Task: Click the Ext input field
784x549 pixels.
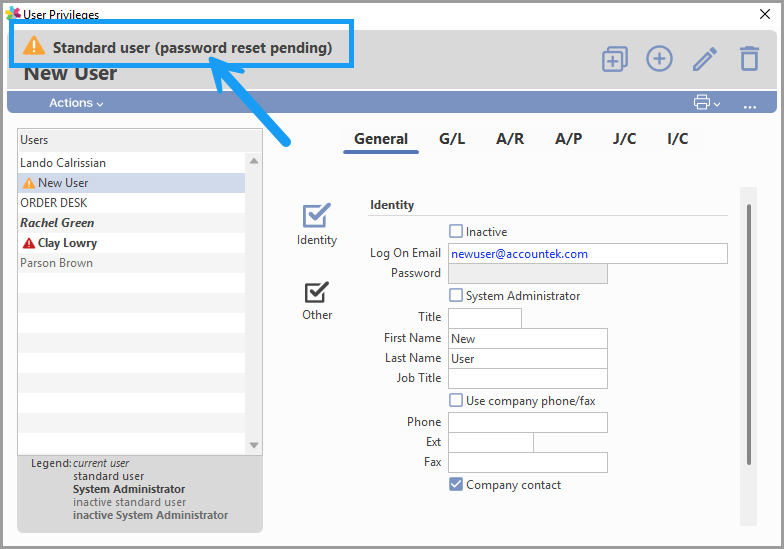Action: tap(490, 442)
